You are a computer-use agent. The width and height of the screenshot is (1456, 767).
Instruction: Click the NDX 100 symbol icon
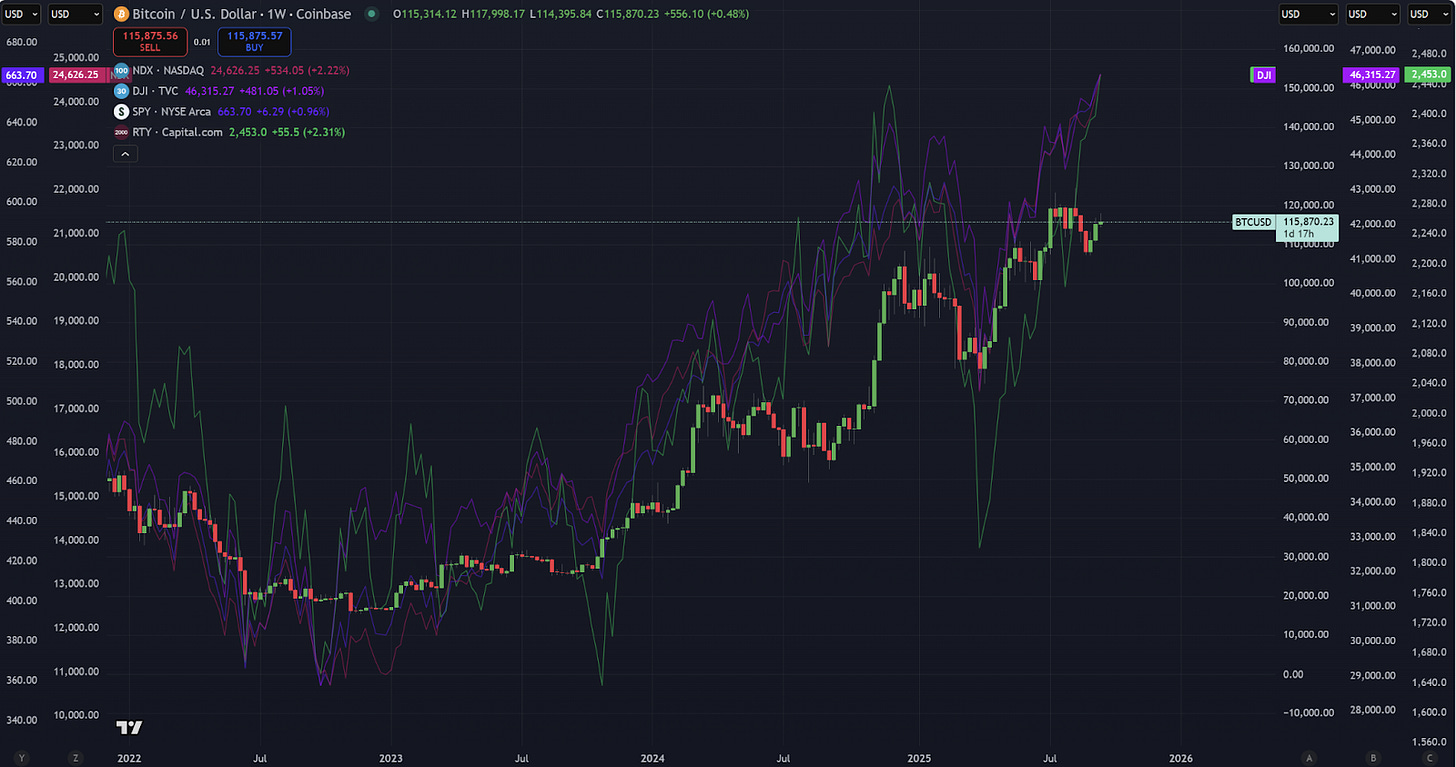click(x=121, y=70)
